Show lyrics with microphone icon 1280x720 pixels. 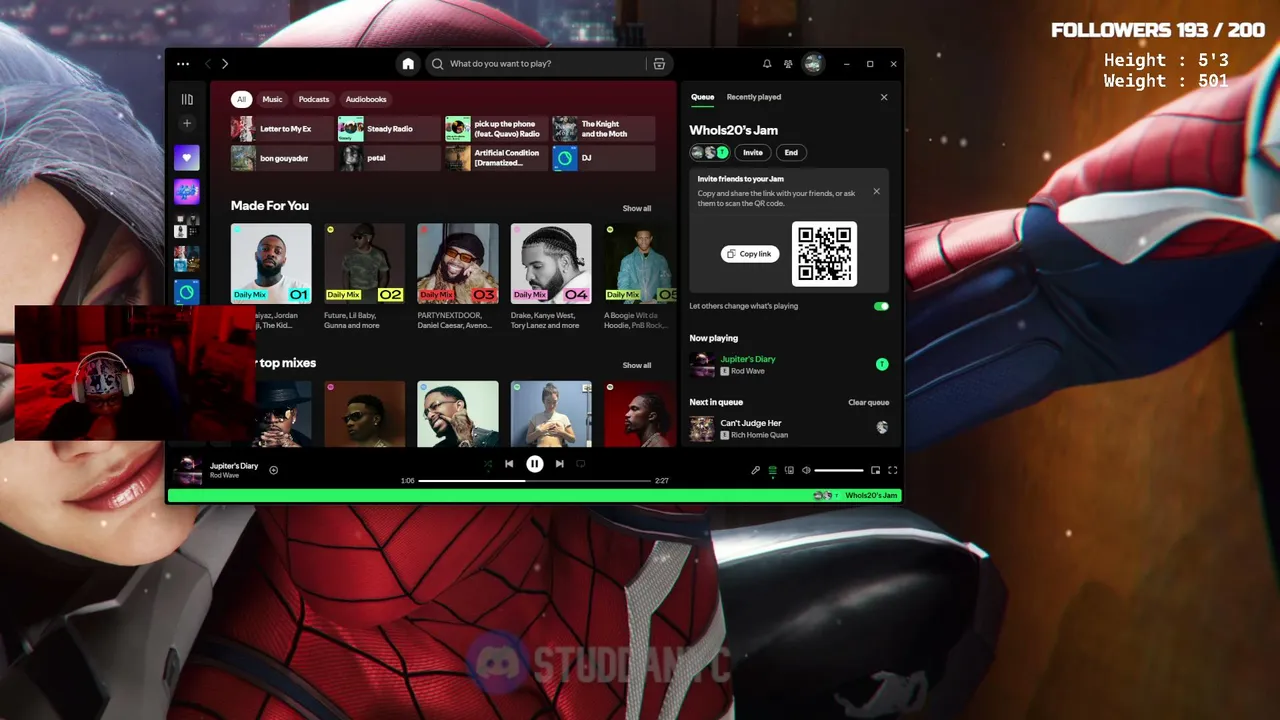coord(756,470)
